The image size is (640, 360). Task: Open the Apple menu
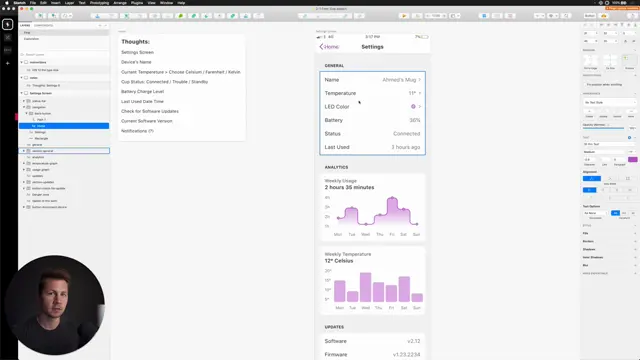[x=7, y=3]
